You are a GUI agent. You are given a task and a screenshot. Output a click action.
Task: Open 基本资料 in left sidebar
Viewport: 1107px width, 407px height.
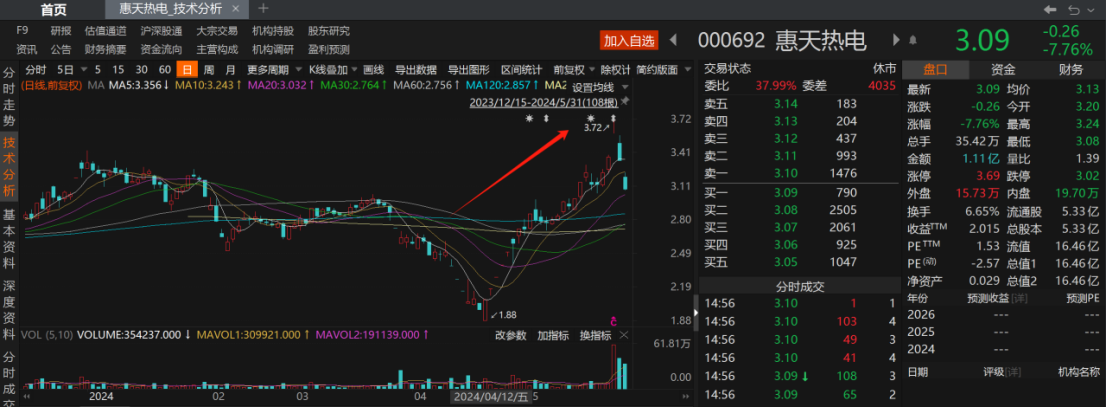[8, 237]
